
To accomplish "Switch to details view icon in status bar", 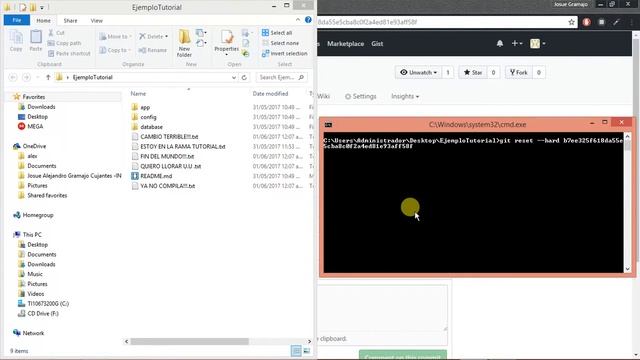I will [296, 351].
